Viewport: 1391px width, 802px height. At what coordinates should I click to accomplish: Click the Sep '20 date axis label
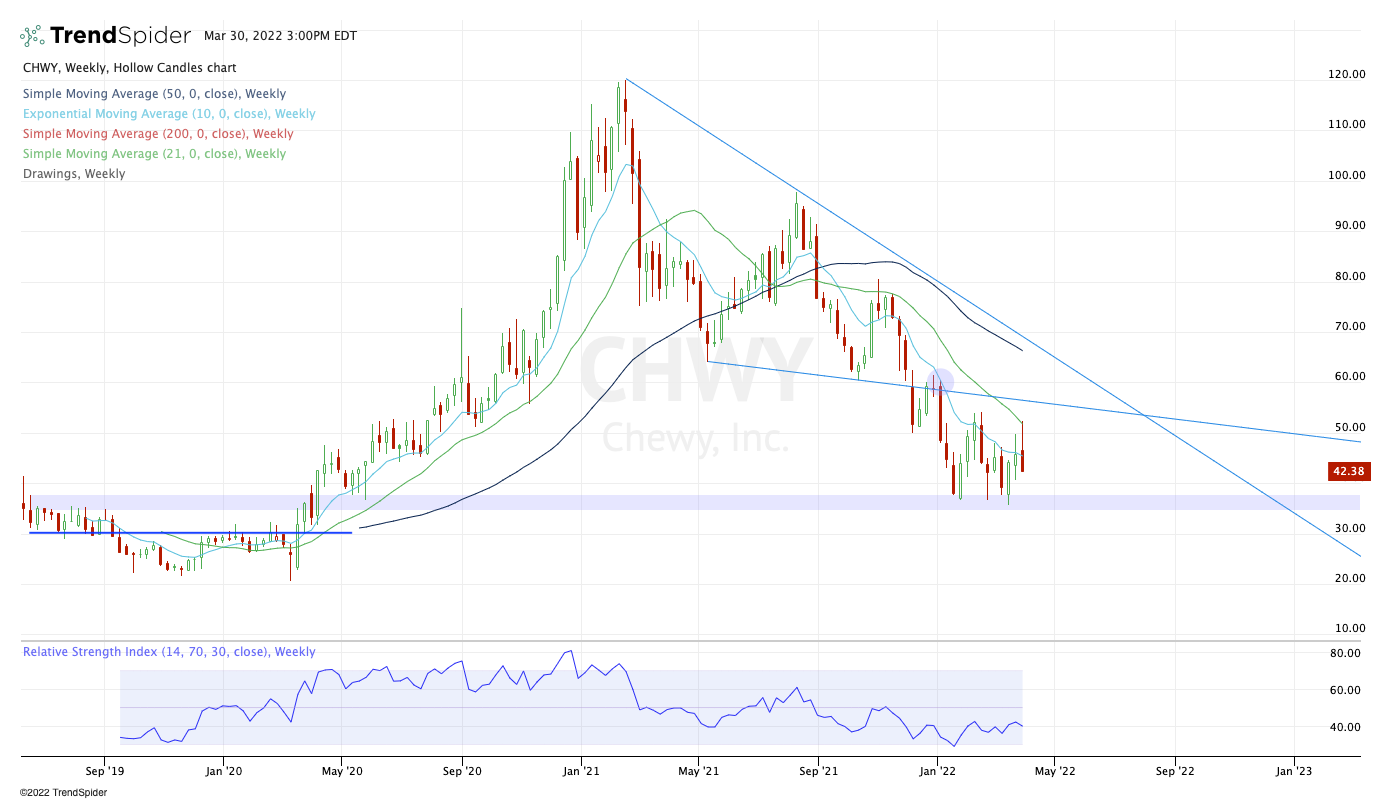[x=462, y=772]
